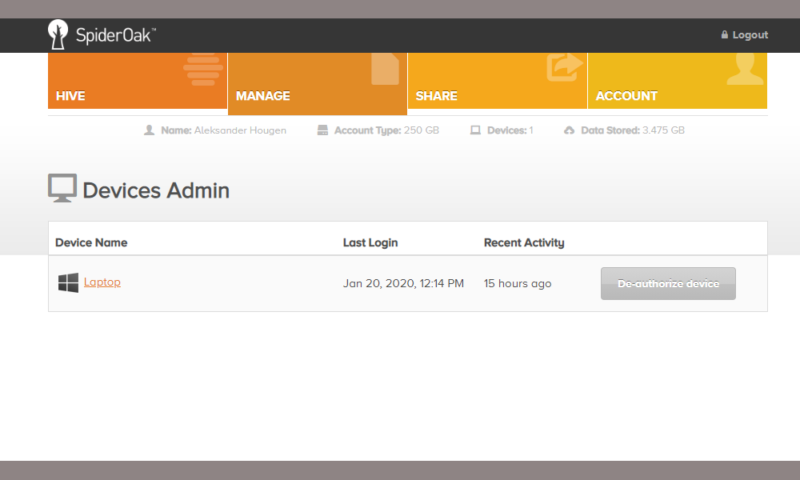This screenshot has width=800, height=480.
Task: Open the HIVE tab
Action: pos(71,96)
